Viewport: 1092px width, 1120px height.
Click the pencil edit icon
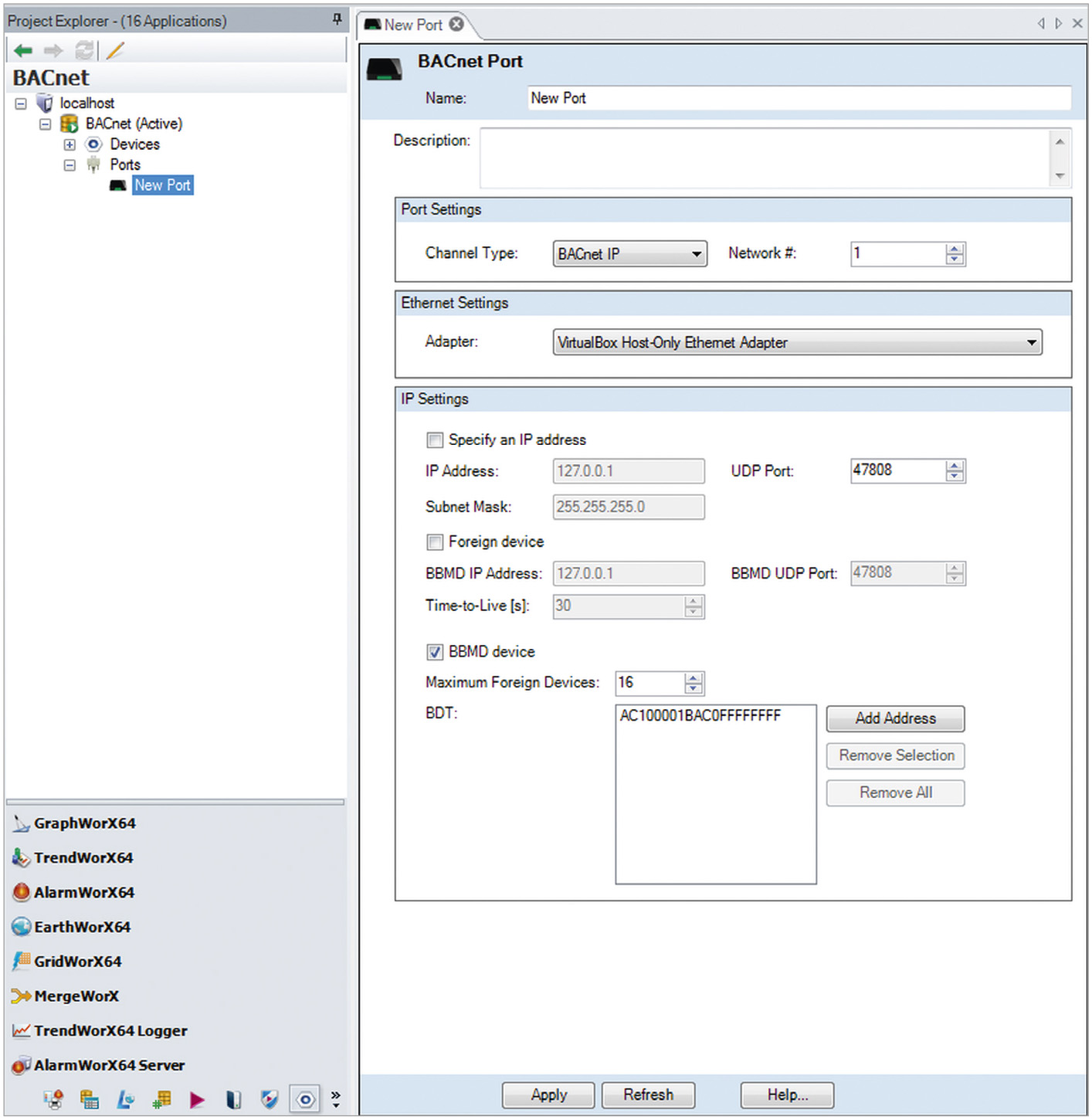pyautogui.click(x=115, y=51)
